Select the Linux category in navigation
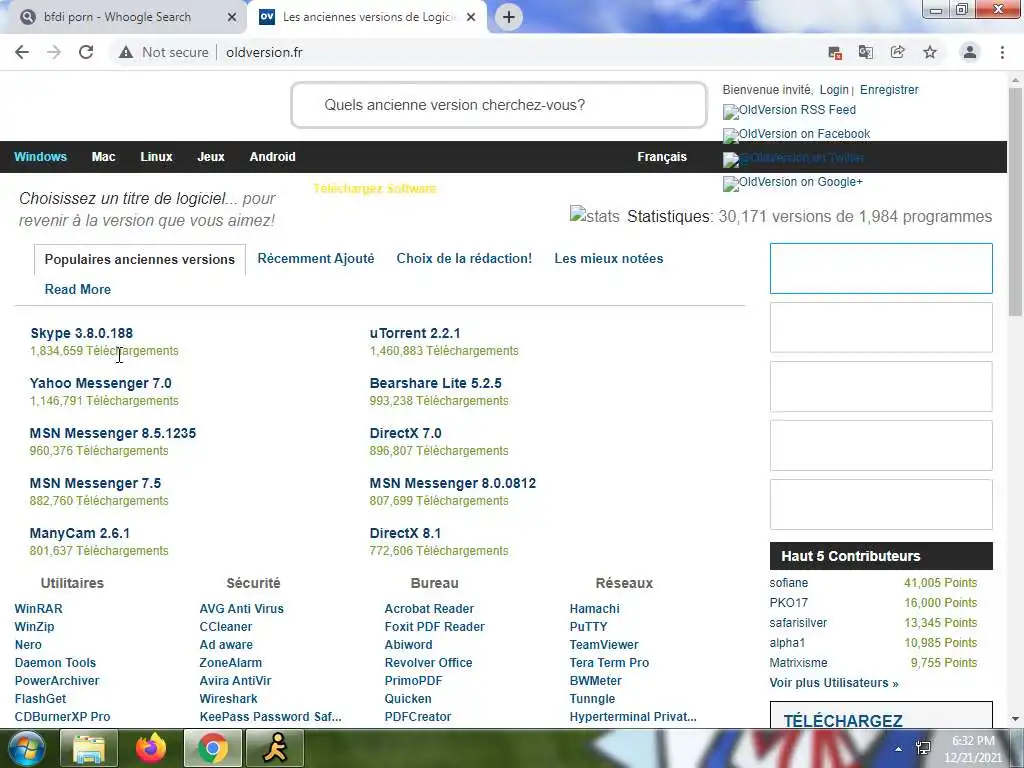This screenshot has height=768, width=1024. [156, 157]
